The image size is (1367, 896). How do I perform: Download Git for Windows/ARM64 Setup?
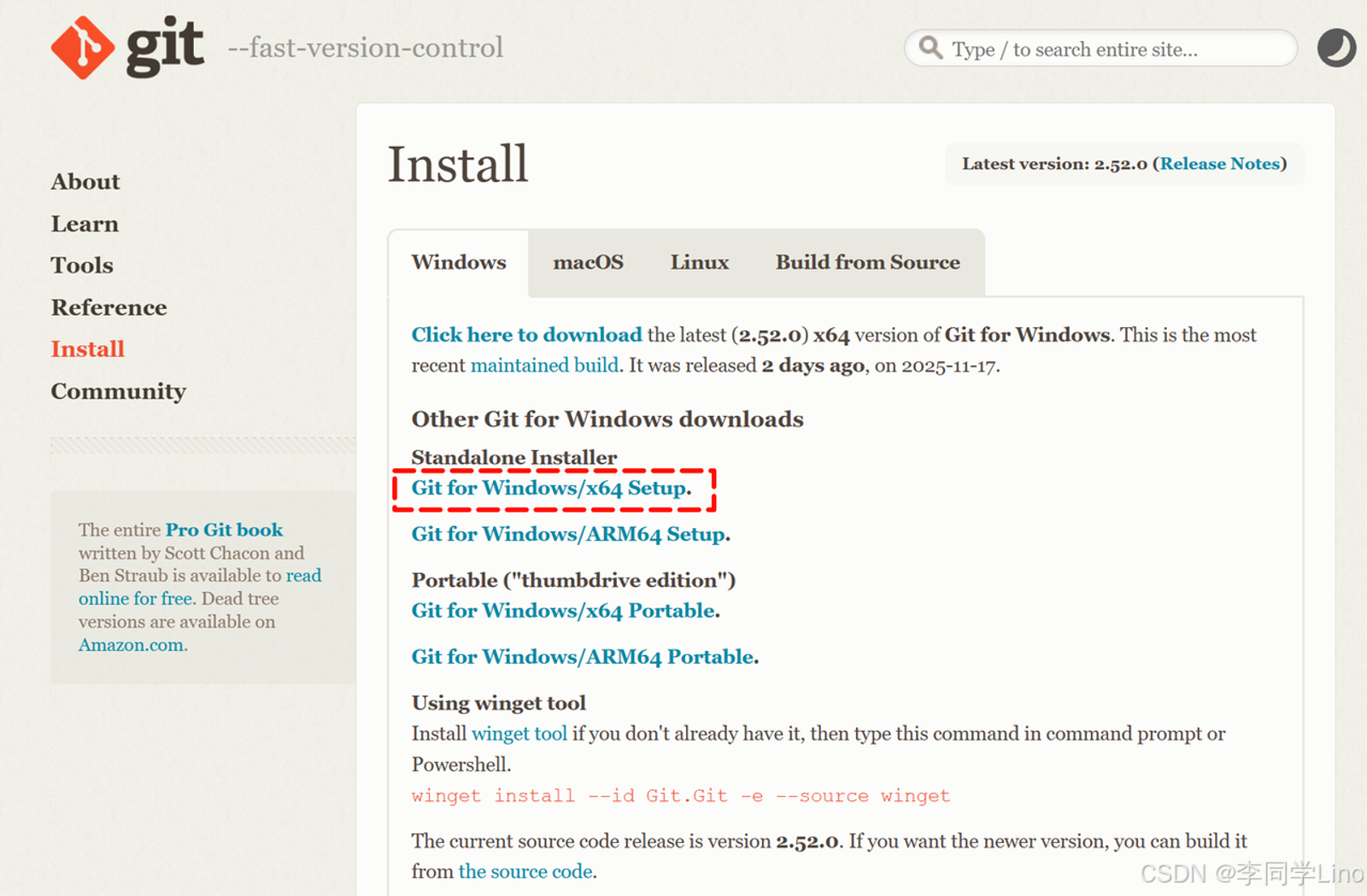click(569, 534)
